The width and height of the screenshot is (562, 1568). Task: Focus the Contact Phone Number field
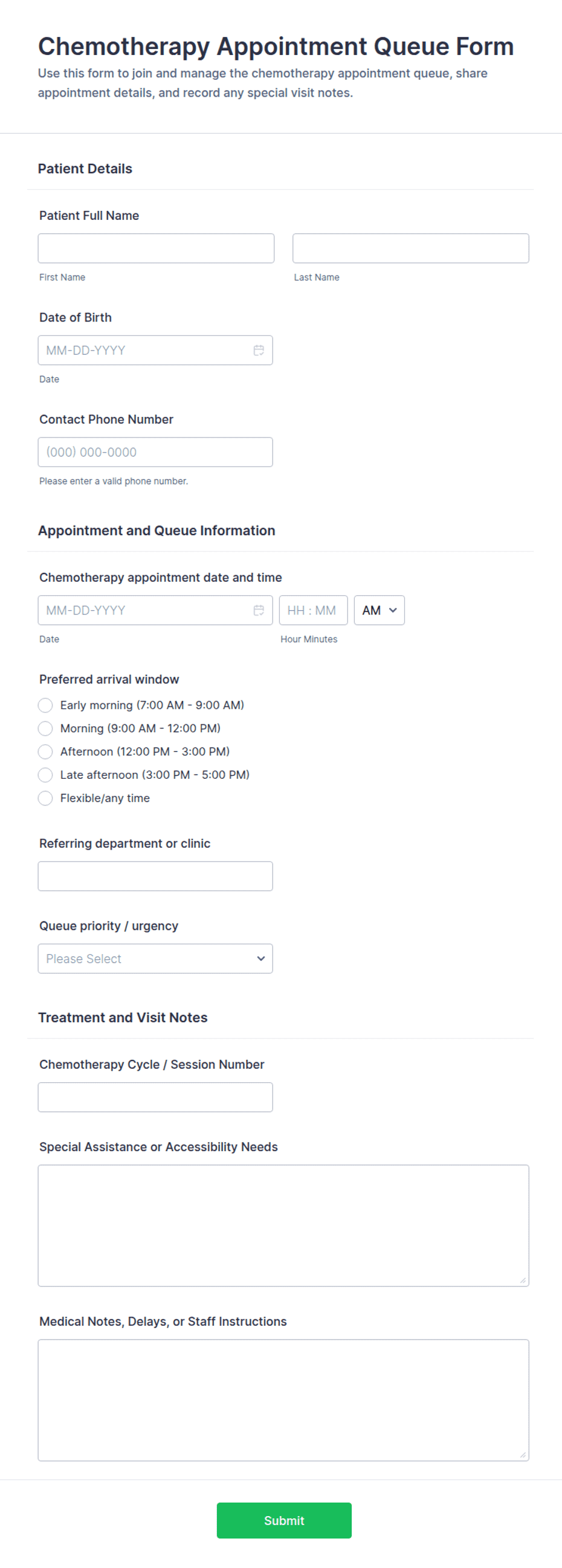pyautogui.click(x=155, y=451)
